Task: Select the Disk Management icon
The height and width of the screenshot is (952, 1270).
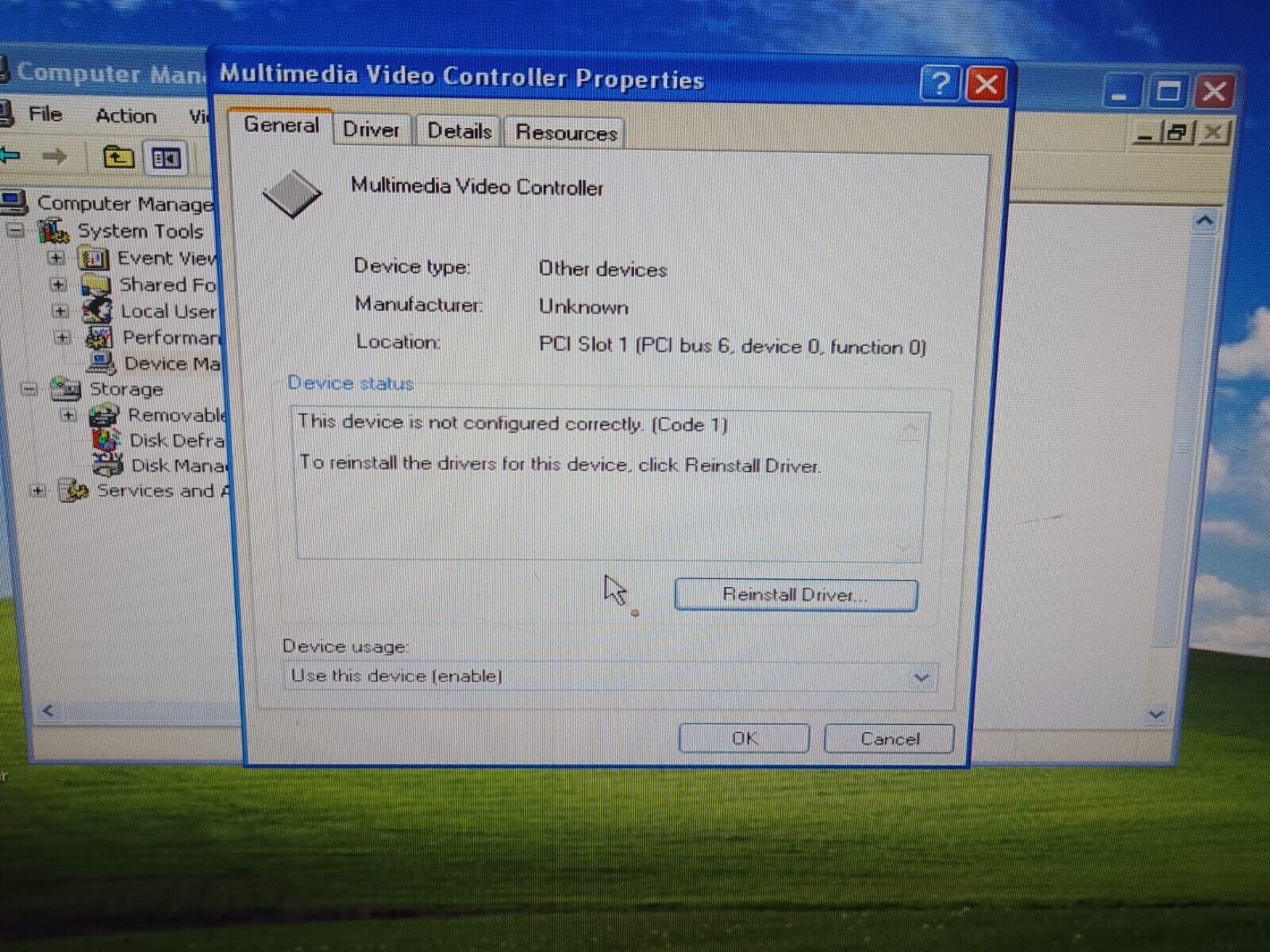Action: 108,464
